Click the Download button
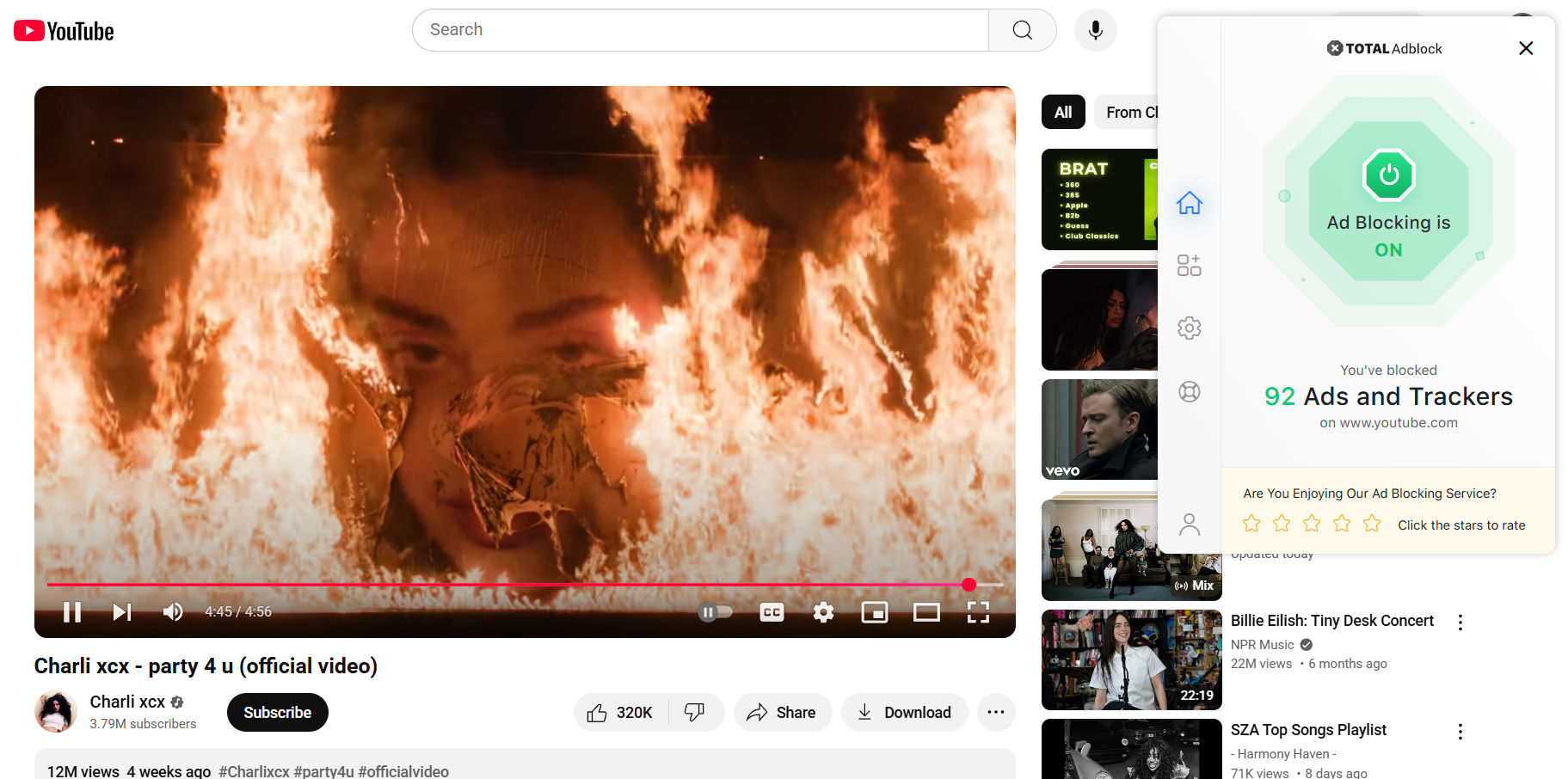The height and width of the screenshot is (779, 1568). (904, 712)
